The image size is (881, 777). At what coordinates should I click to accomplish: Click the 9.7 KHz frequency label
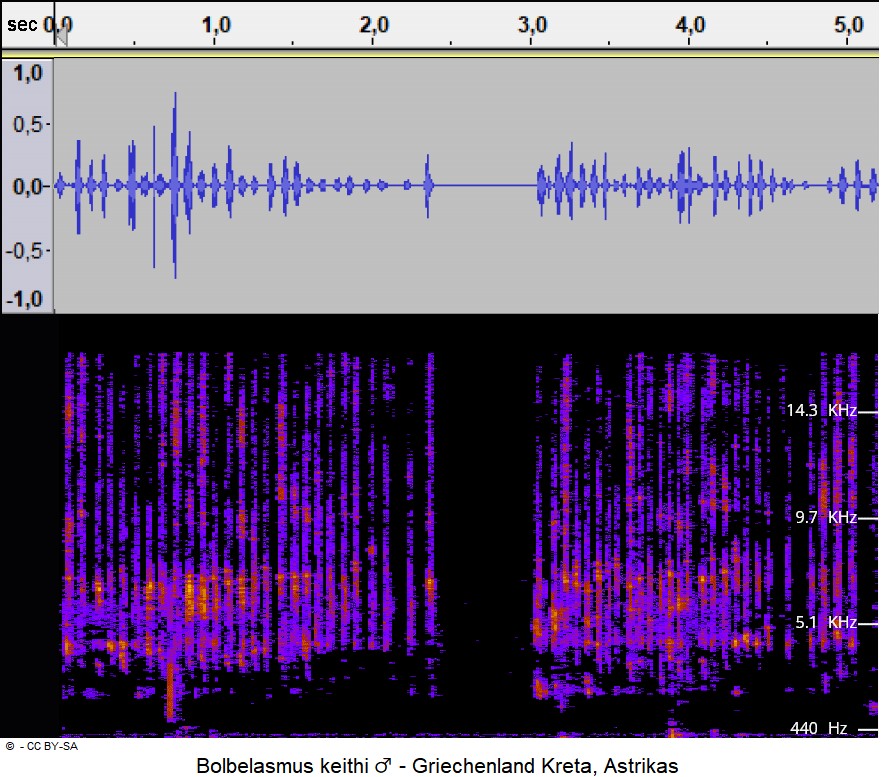coord(826,517)
